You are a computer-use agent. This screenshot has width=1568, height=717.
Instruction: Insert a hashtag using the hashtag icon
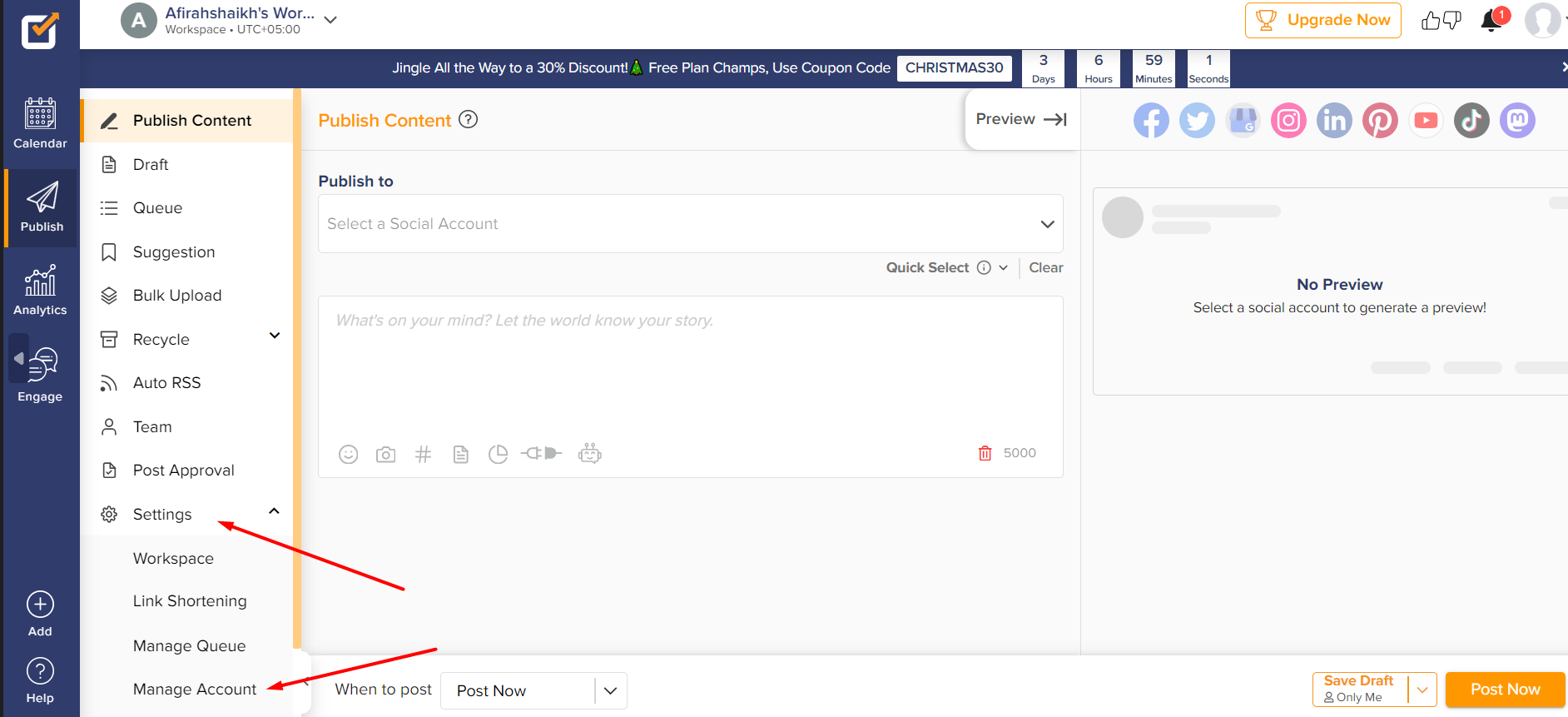[423, 454]
